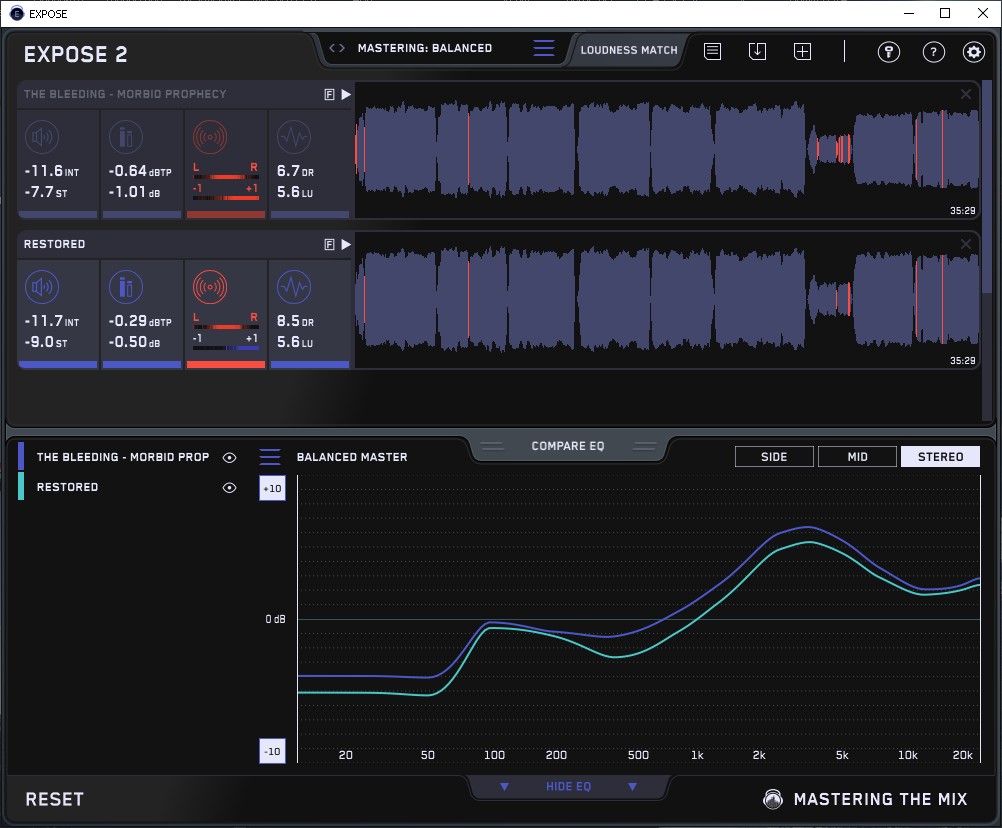Viewport: 1002px width, 828px height.
Task: Click the 6.7 DR dynamic range value
Action: (295, 171)
